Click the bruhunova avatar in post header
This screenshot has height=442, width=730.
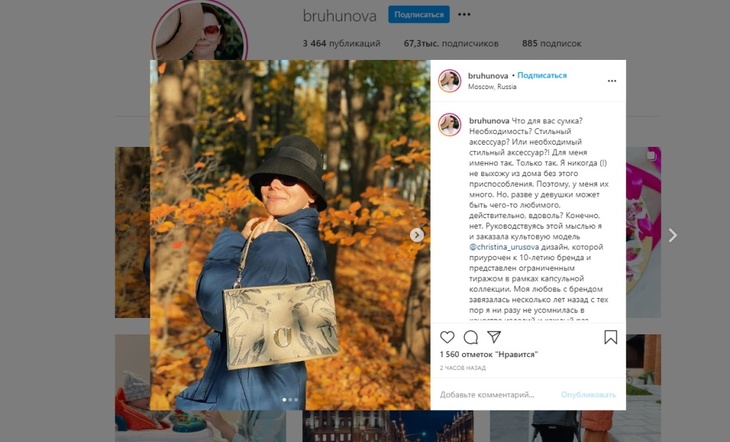(x=449, y=81)
